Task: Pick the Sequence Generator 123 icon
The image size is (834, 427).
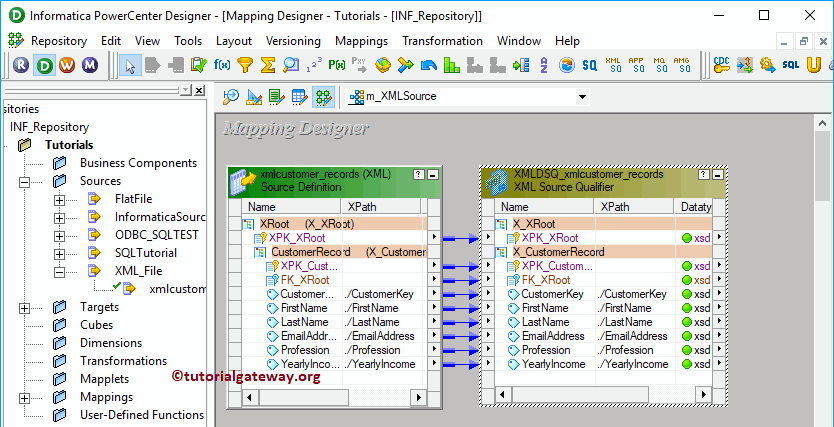Action: click(x=314, y=65)
